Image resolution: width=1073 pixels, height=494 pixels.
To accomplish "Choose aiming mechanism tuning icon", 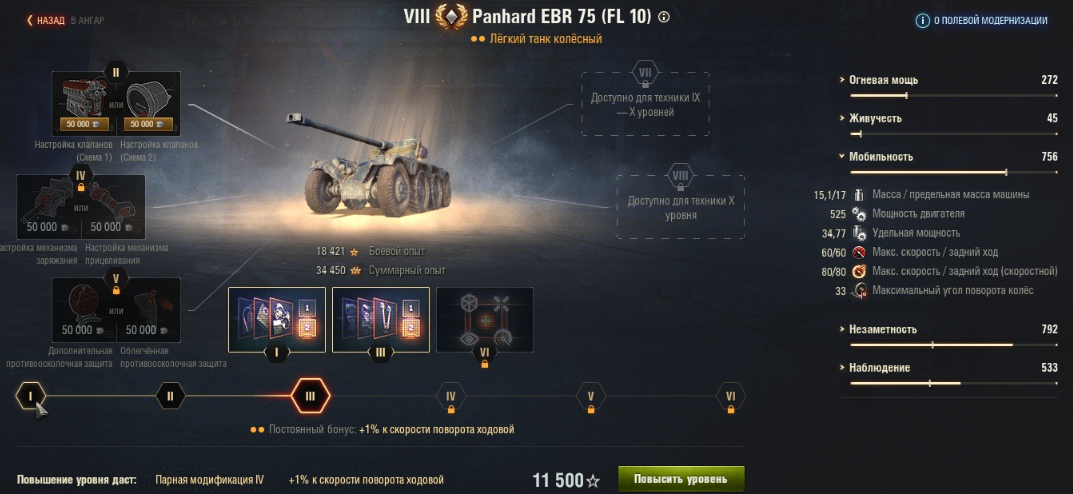I will click(x=114, y=207).
